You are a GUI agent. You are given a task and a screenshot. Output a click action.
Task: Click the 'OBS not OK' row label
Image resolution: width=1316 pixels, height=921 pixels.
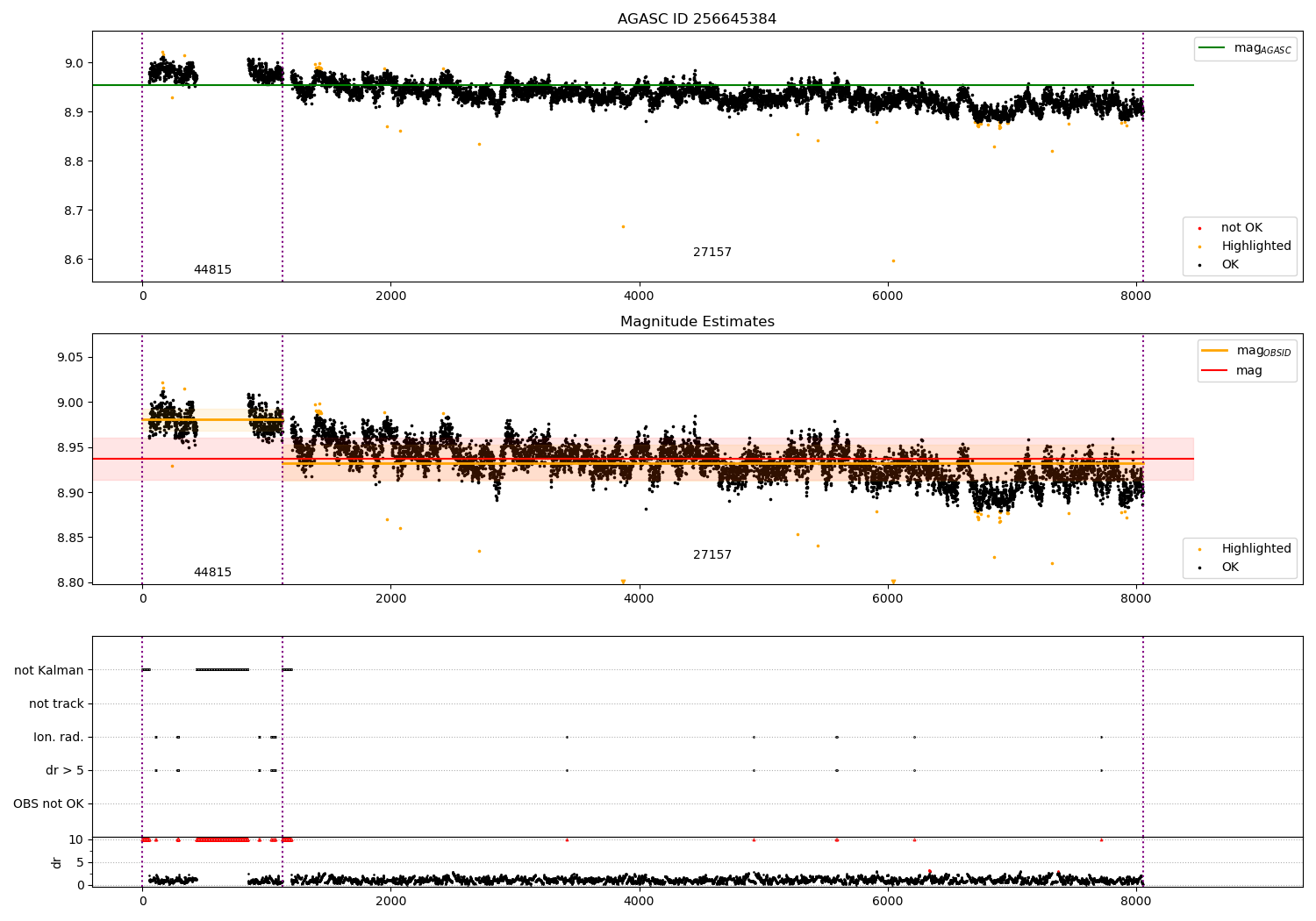49,804
